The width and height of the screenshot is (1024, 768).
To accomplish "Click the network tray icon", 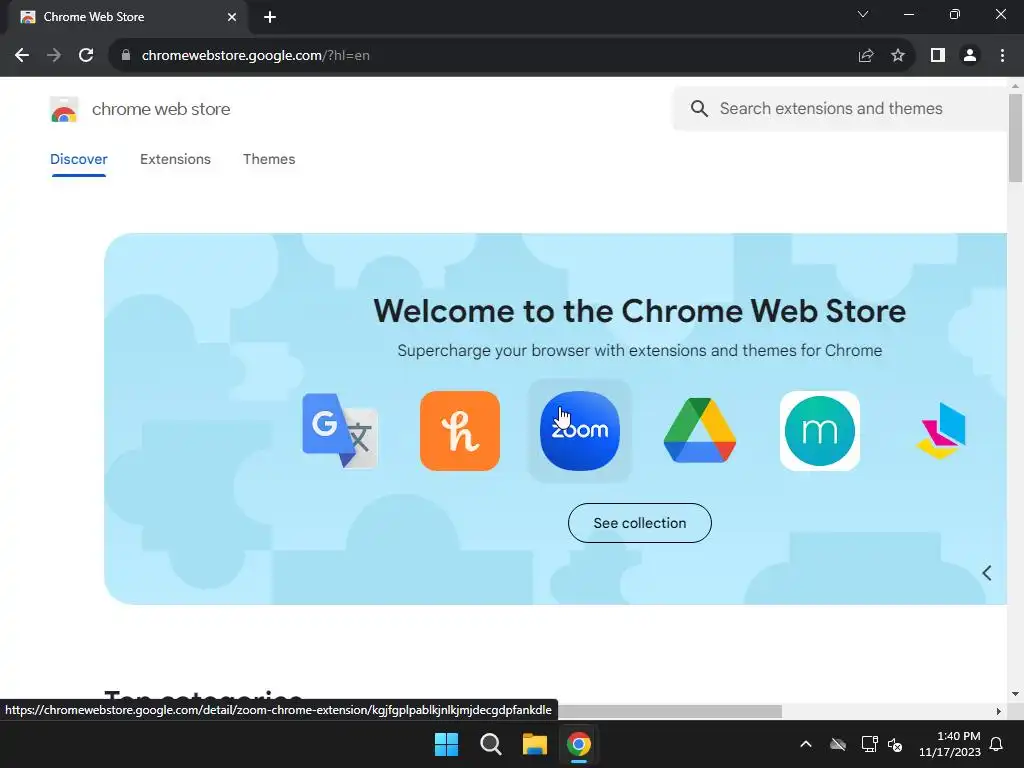I will (869, 744).
